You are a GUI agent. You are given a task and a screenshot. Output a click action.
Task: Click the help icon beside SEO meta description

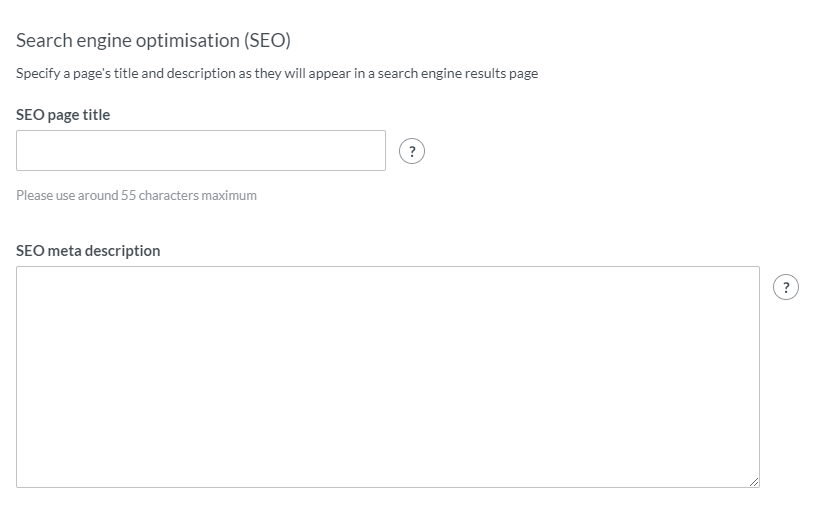tap(787, 287)
